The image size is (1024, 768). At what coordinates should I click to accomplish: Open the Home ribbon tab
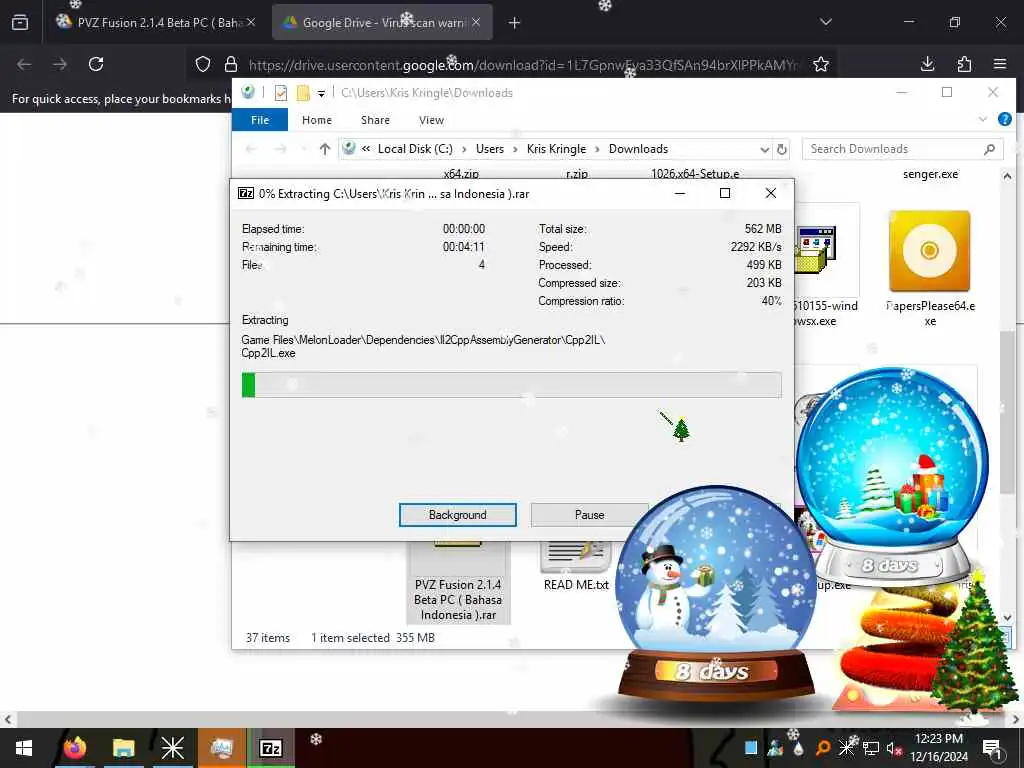pyautogui.click(x=317, y=120)
